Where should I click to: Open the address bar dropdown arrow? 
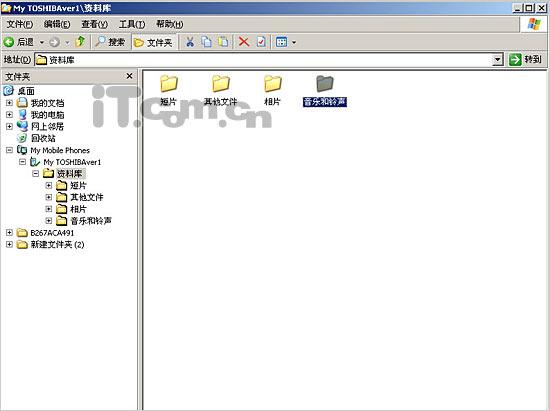click(x=497, y=60)
